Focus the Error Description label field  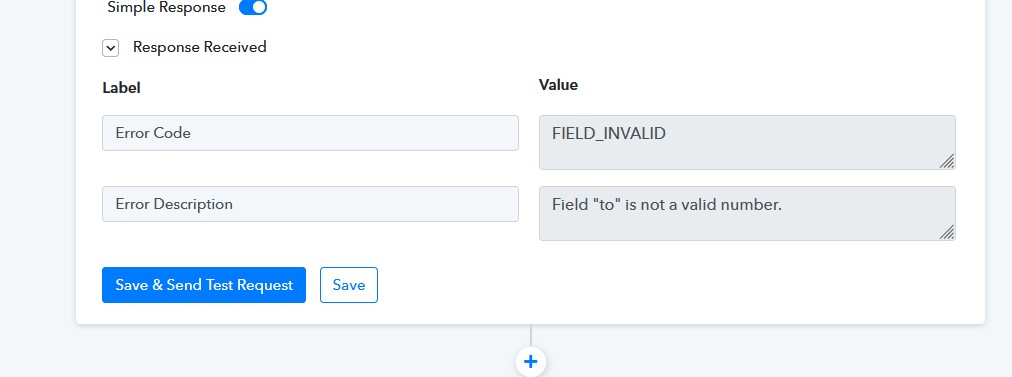[x=310, y=204]
